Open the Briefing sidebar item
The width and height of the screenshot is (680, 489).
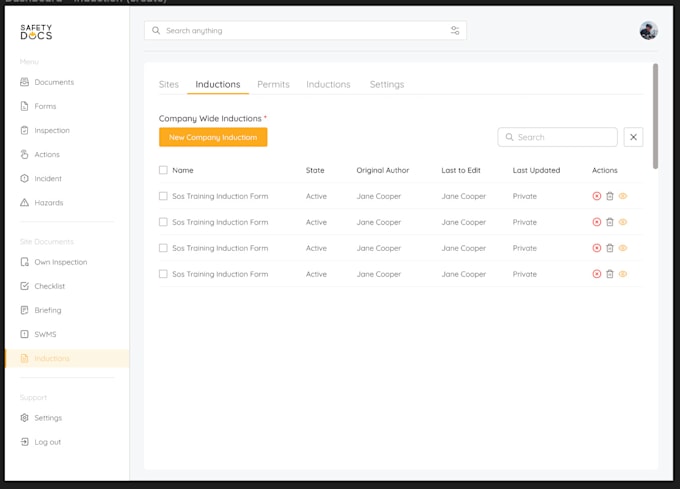[41, 310]
